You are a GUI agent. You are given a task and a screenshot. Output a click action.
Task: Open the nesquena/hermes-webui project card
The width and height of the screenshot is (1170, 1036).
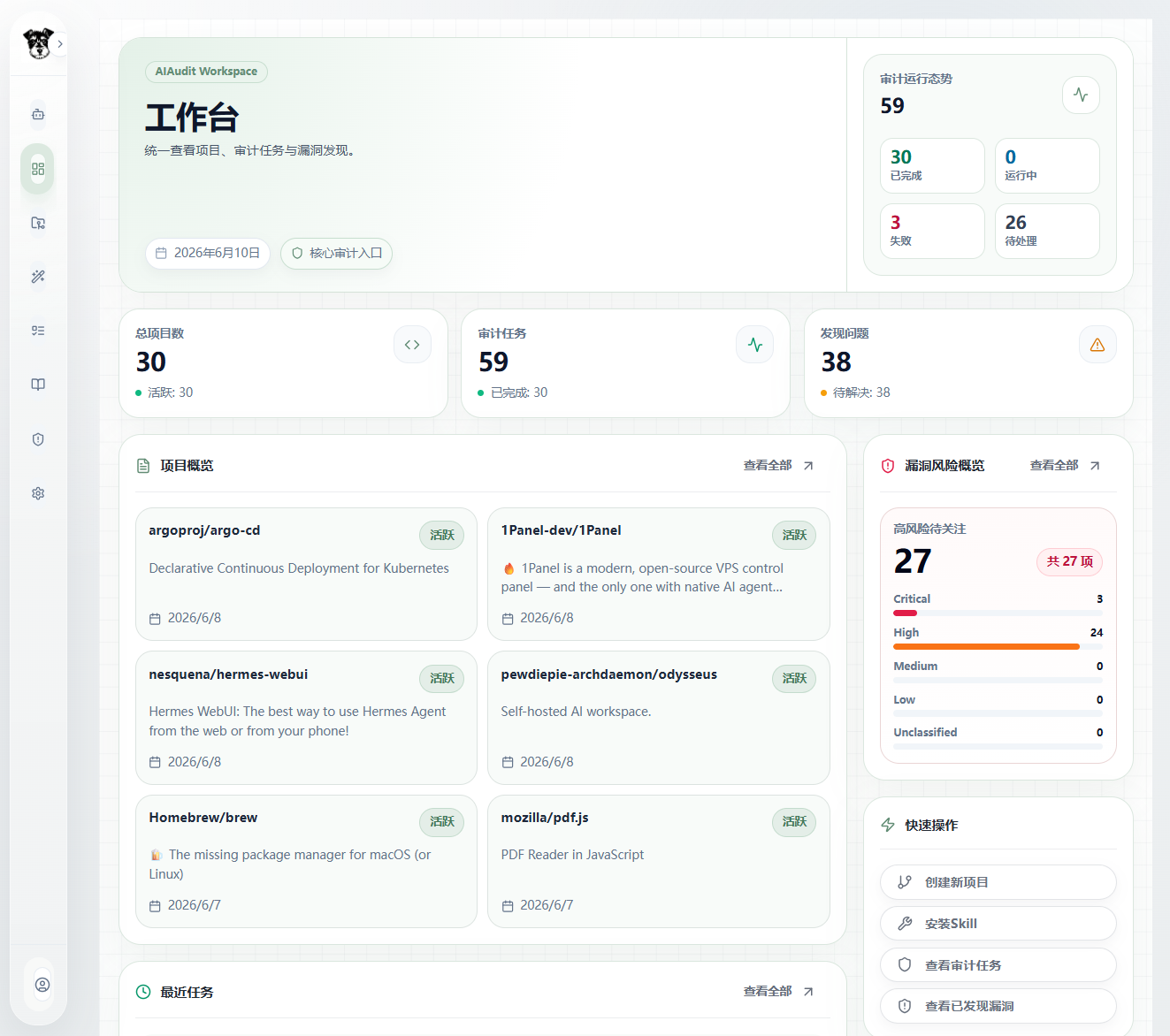(x=306, y=718)
